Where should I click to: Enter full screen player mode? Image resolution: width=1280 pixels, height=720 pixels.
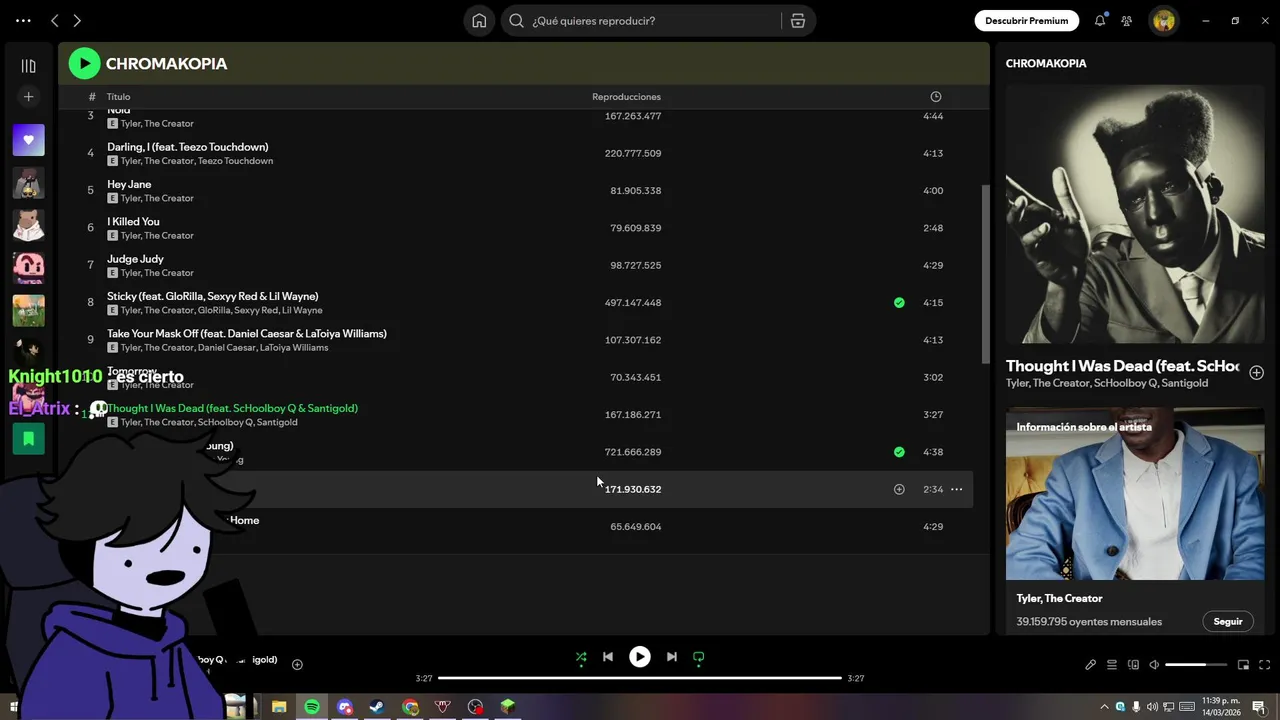click(1264, 665)
